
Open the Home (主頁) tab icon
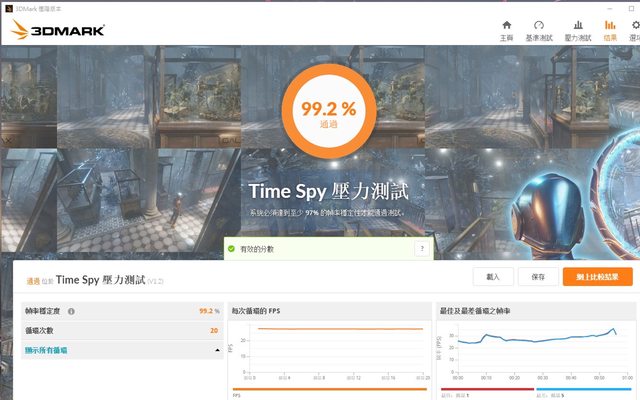point(506,25)
